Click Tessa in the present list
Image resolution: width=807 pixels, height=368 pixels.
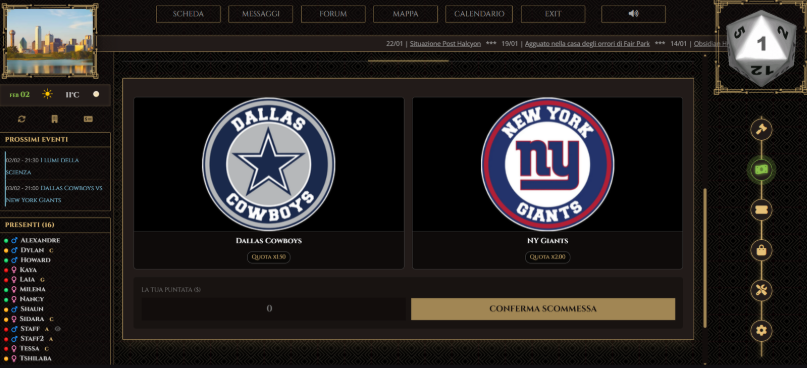pyautogui.click(x=29, y=348)
